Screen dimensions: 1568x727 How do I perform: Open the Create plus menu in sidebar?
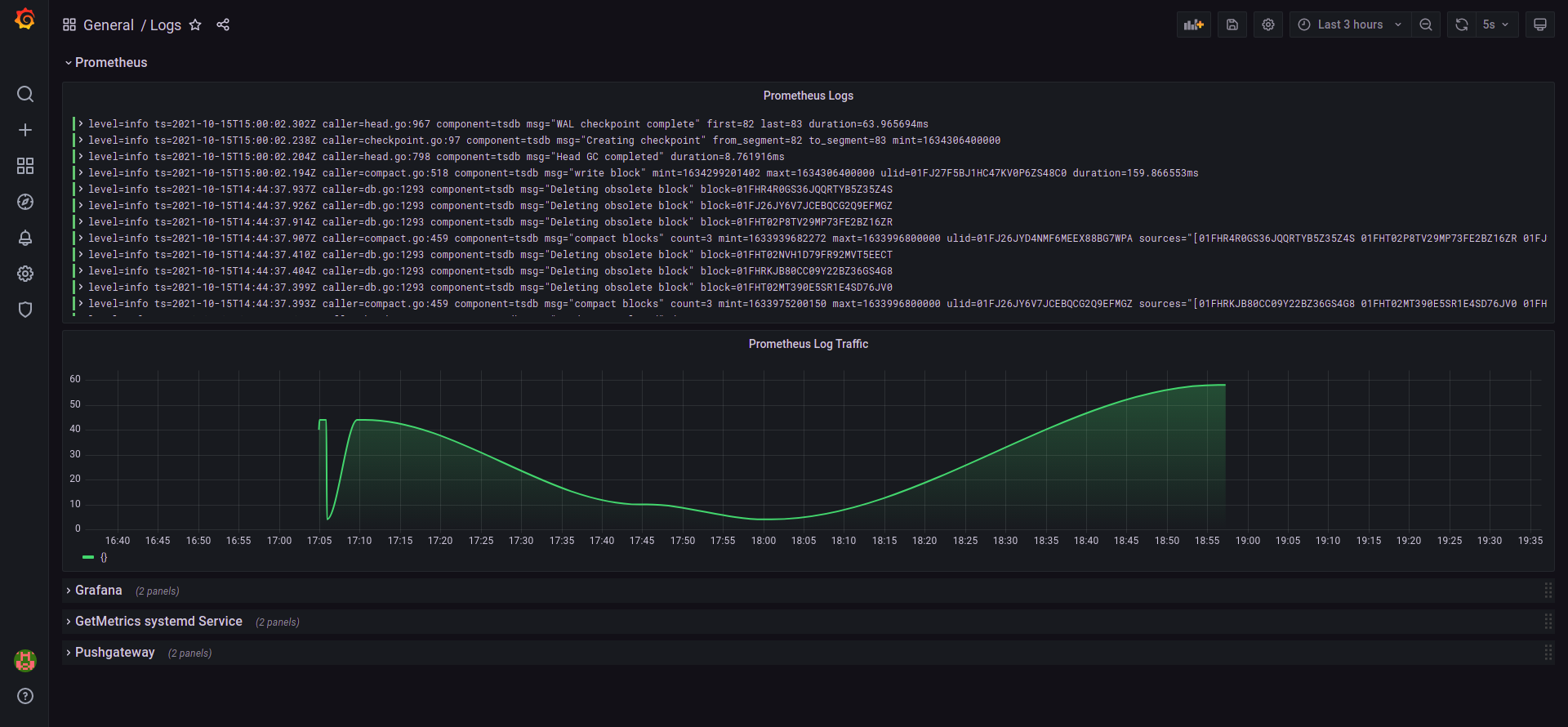pos(25,130)
